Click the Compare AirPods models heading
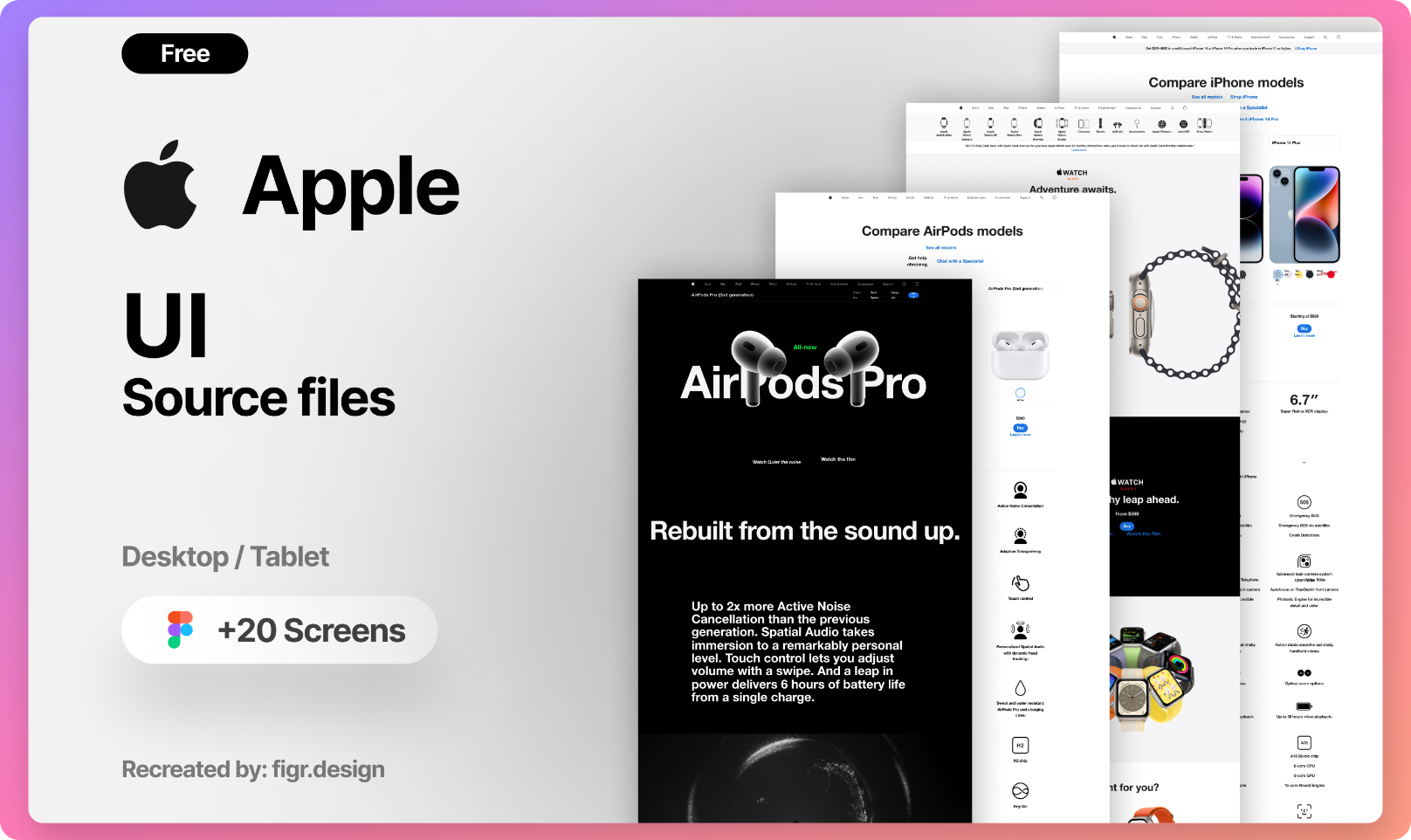The image size is (1411, 840). pos(942,231)
